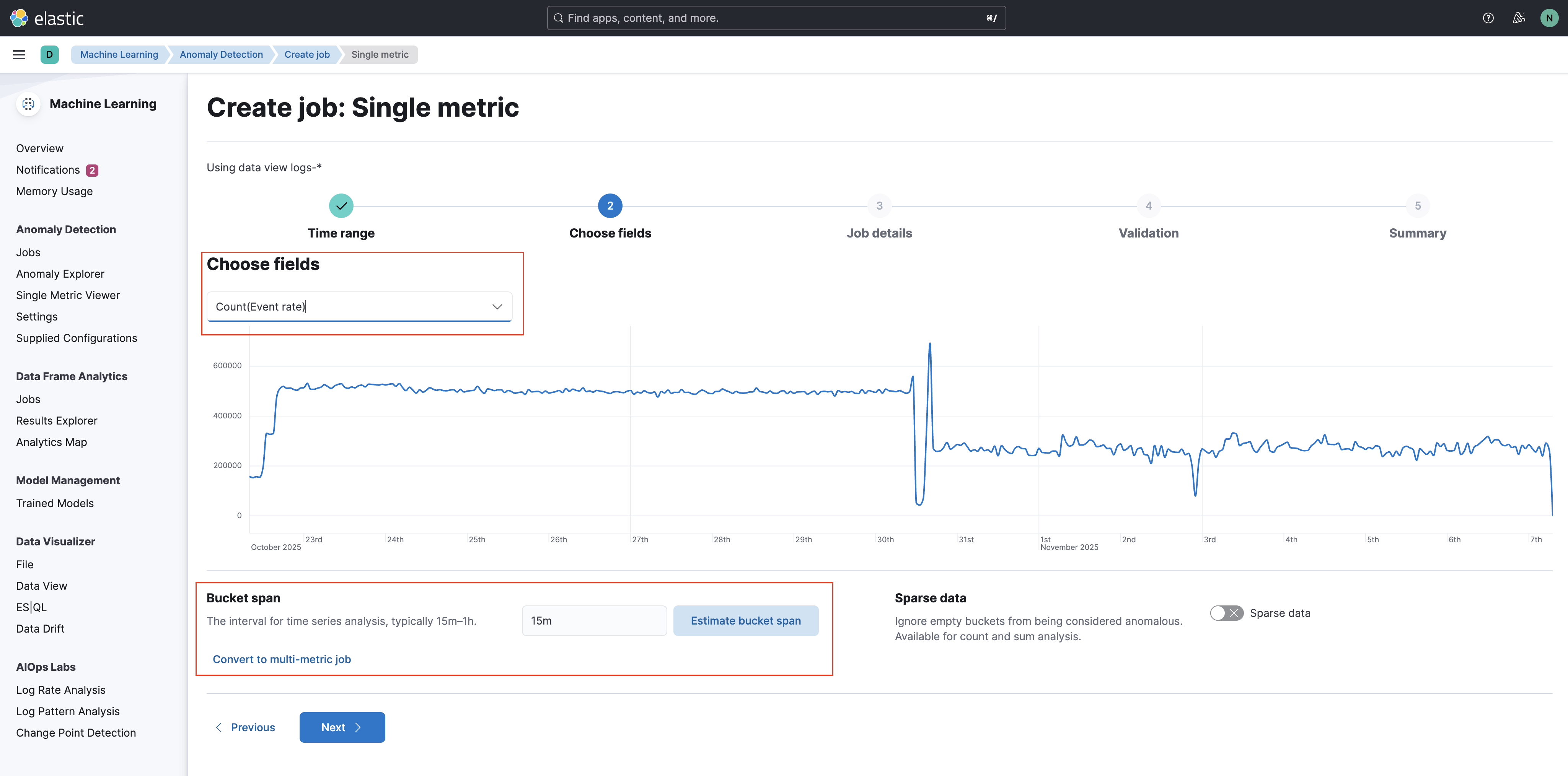Open Convert to multi-metric job link
This screenshot has width=1568, height=776.
click(281, 659)
